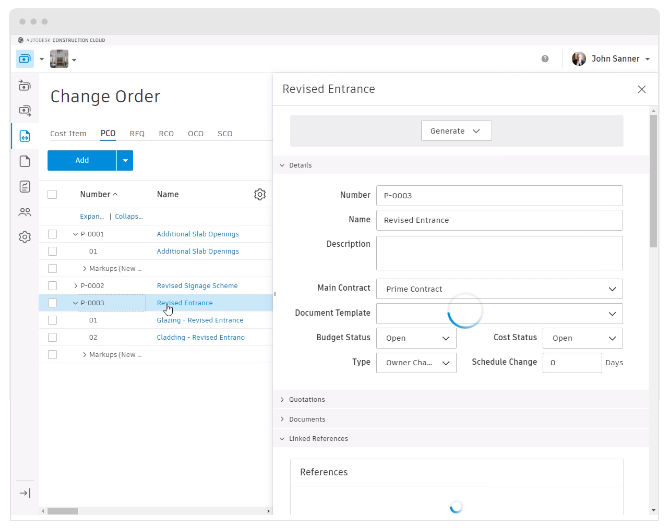Viewport: 665px width, 528px height.
Task: Close the Revised Entrance panel
Action: click(642, 89)
